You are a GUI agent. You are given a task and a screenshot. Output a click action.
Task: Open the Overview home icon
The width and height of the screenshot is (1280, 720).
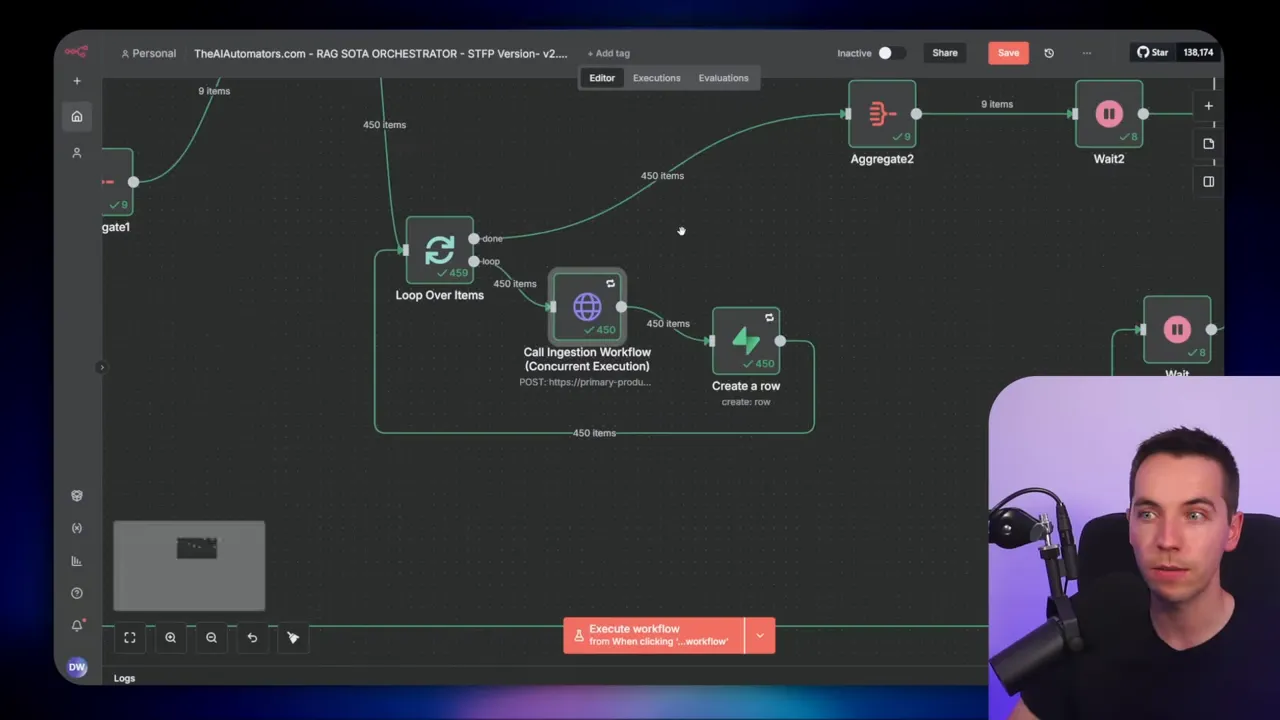[77, 117]
